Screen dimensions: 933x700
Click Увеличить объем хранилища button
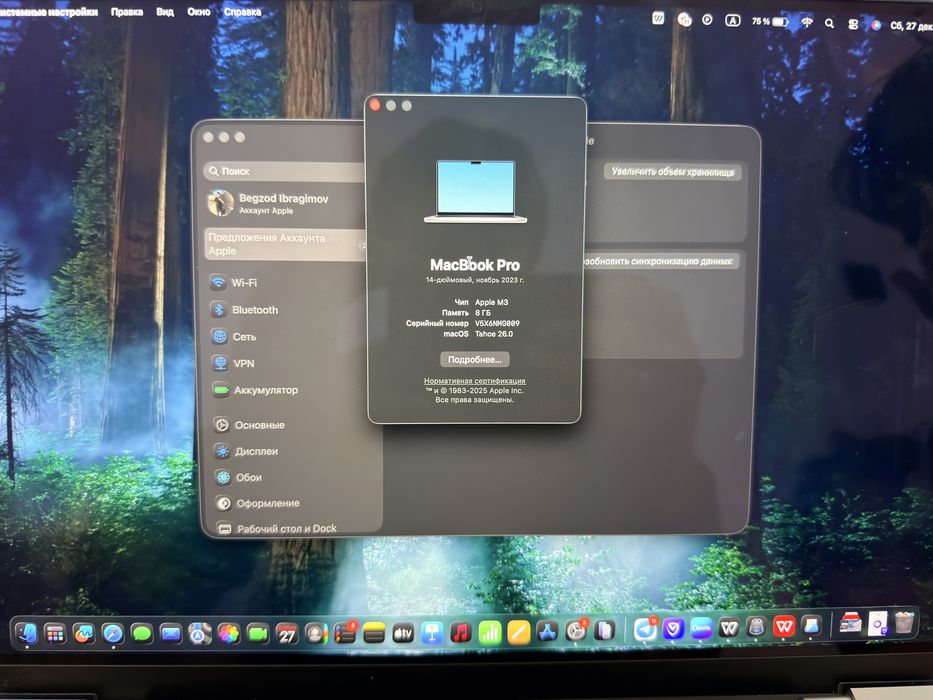tap(672, 172)
